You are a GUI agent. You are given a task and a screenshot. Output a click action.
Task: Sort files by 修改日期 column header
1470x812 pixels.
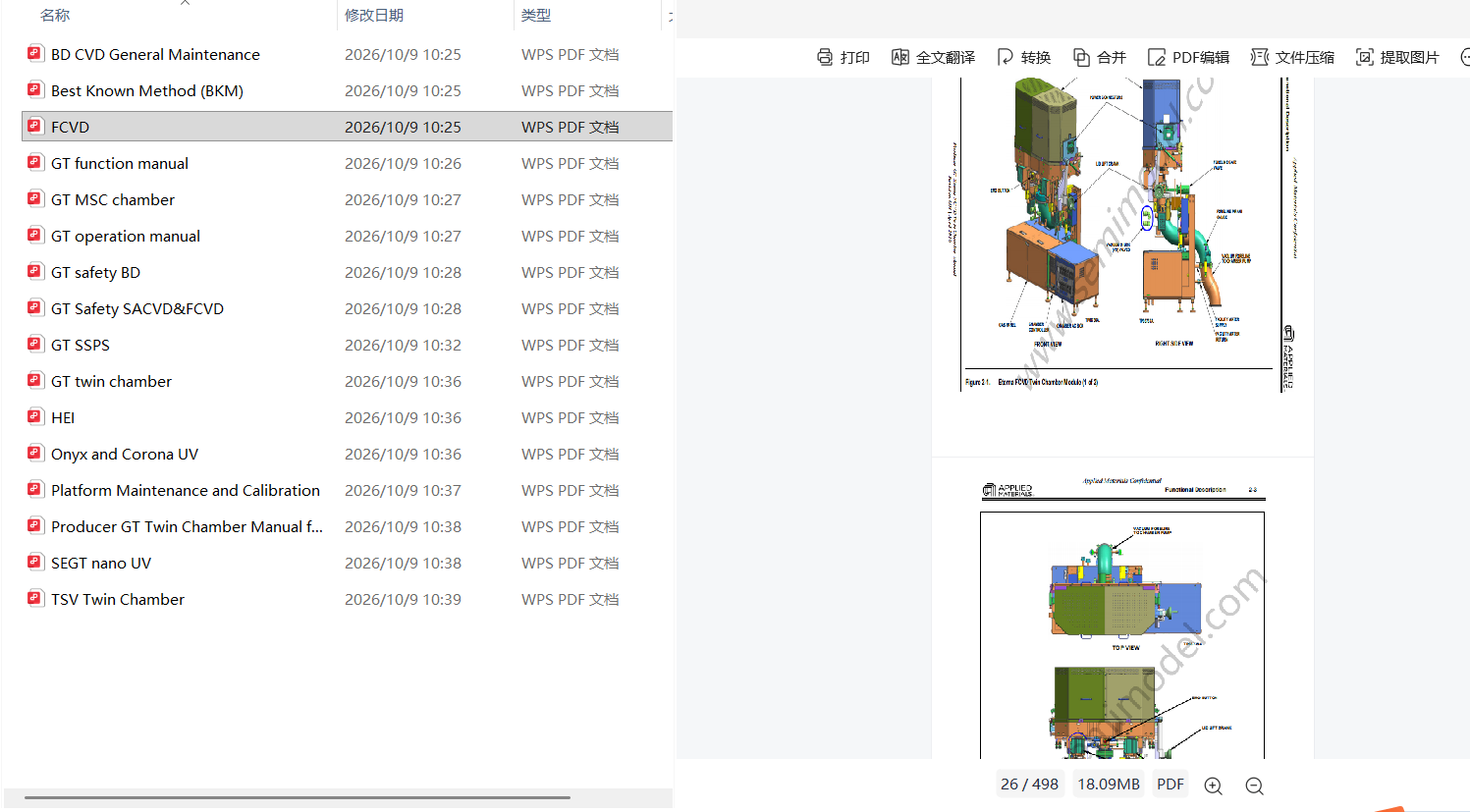click(374, 15)
